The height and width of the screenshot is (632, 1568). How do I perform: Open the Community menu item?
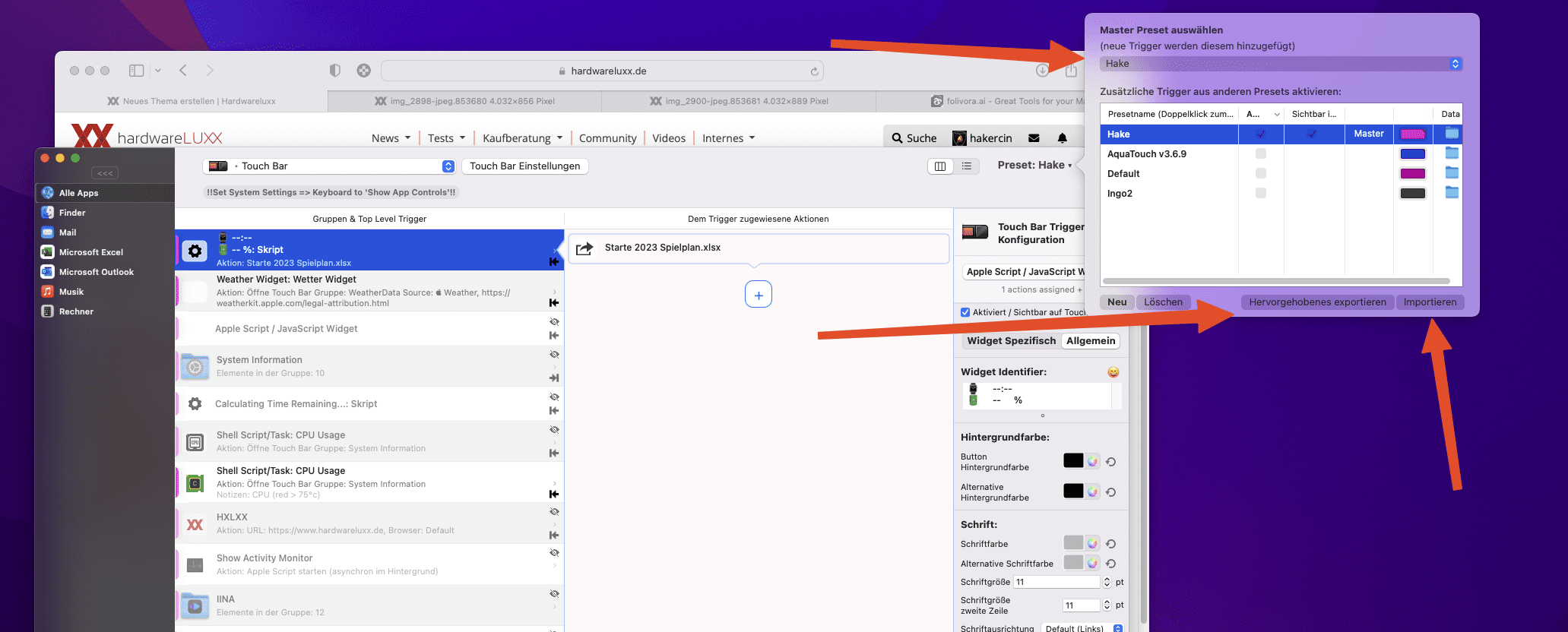coord(607,138)
